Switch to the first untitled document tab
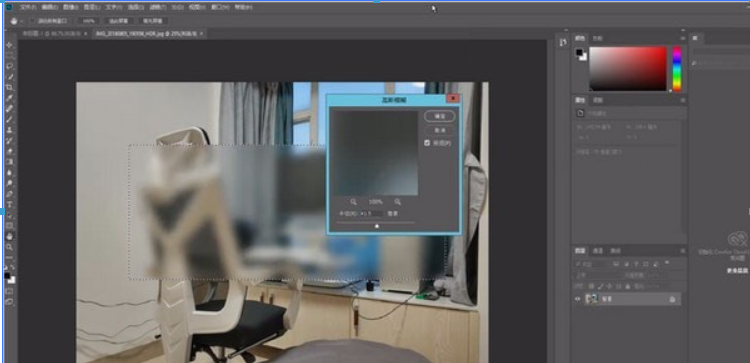This screenshot has height=363, width=750. click(51, 34)
